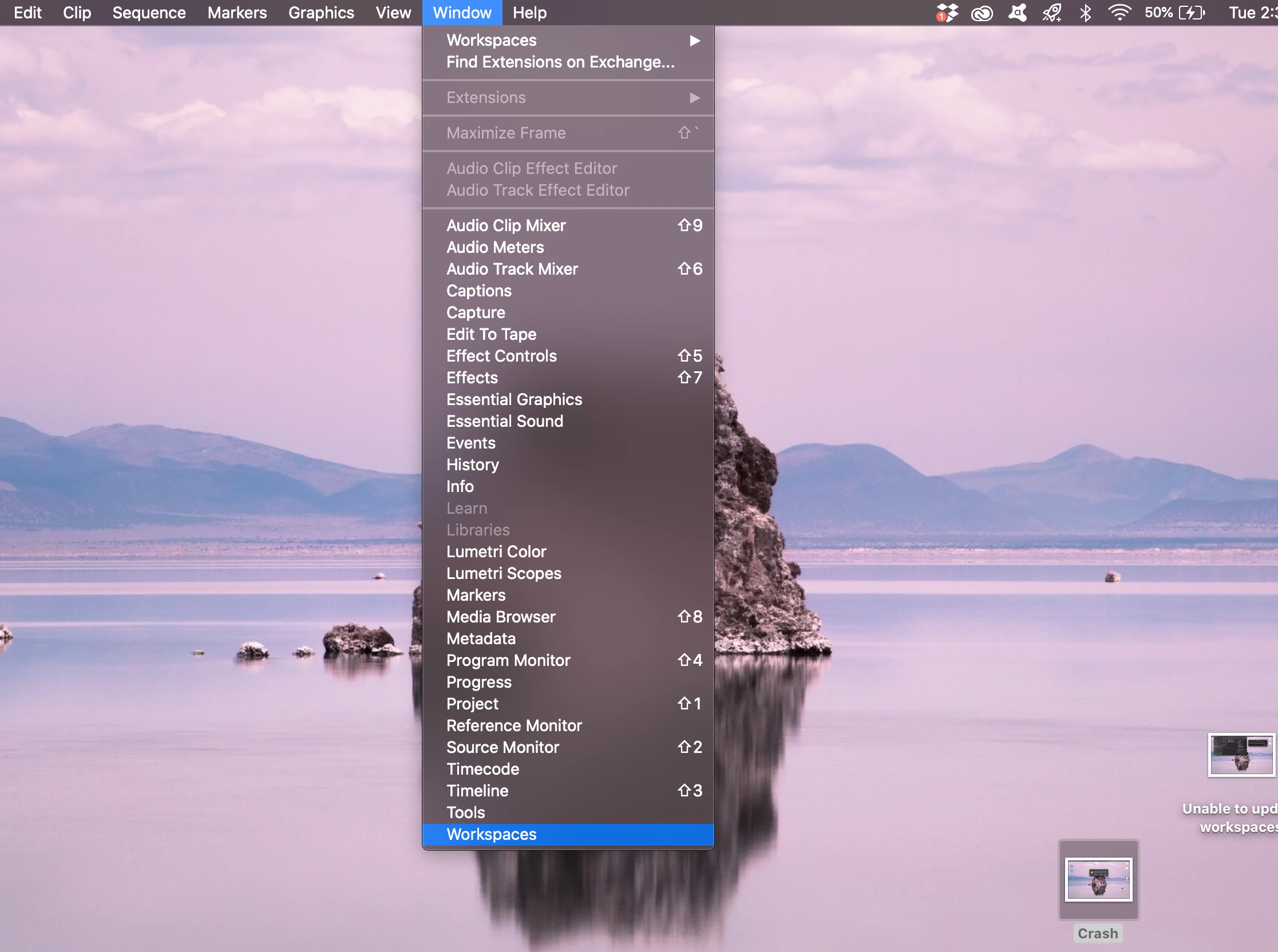Screen dimensions: 1278x952
Task: Open the Creative Cloud status icon
Action: click(x=982, y=13)
